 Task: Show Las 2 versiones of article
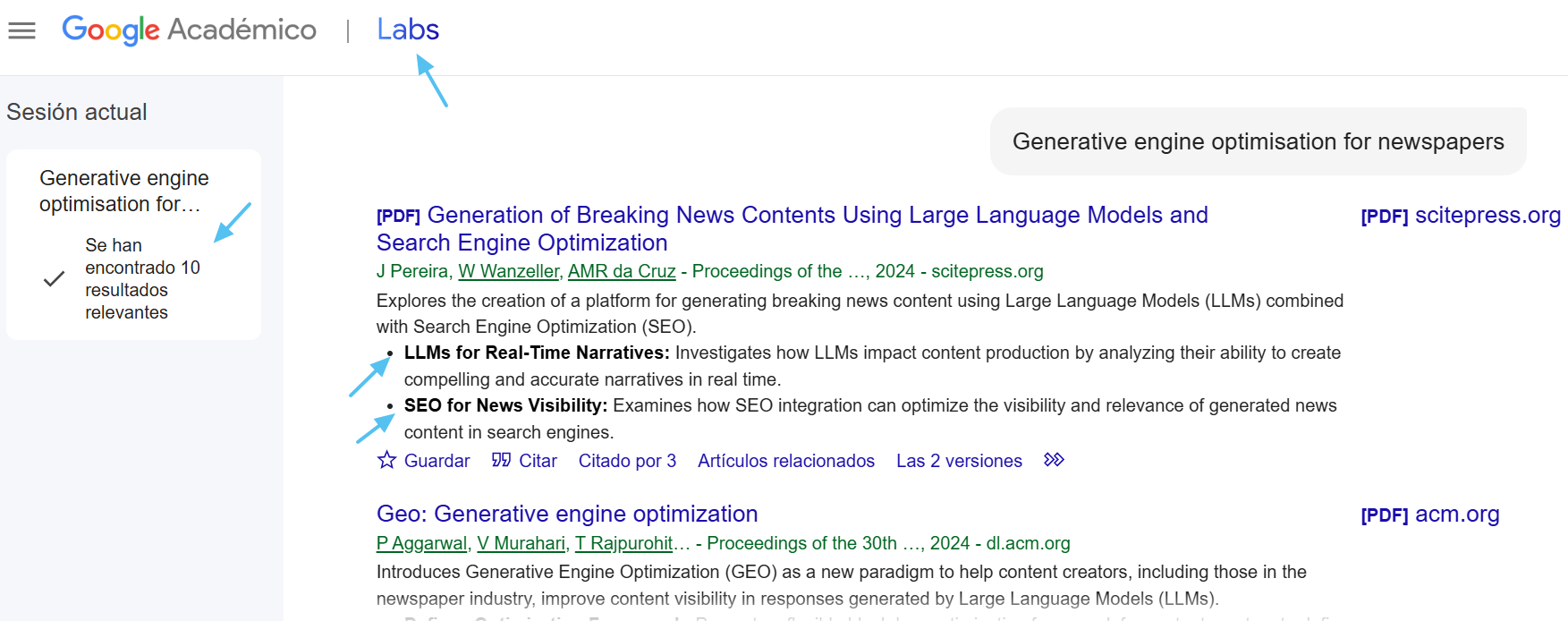coord(959,461)
